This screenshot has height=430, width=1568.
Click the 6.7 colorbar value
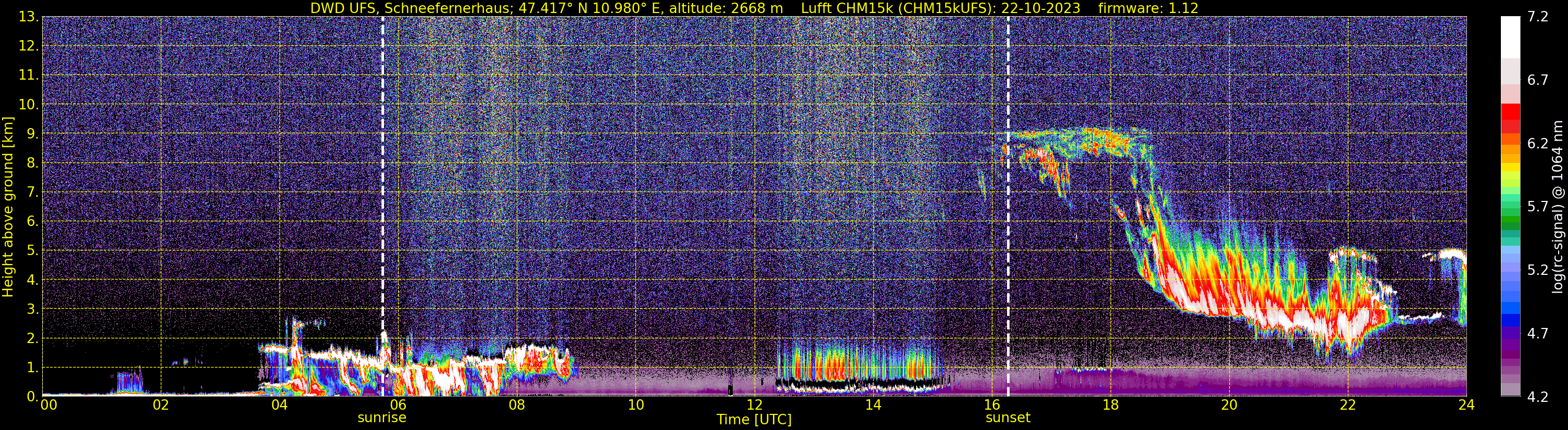pos(1538,80)
